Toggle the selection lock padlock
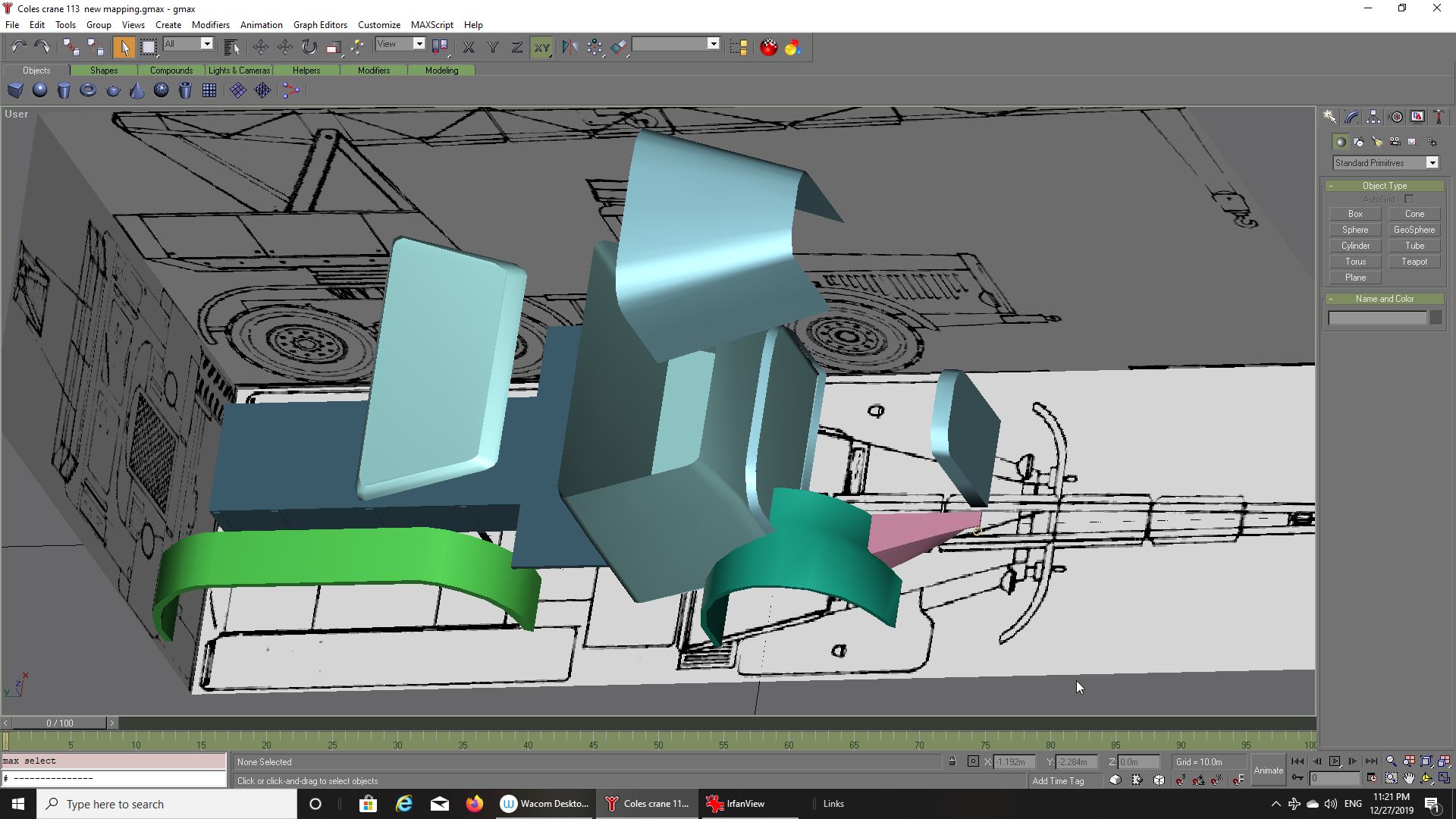The image size is (1456, 819). pos(952,761)
